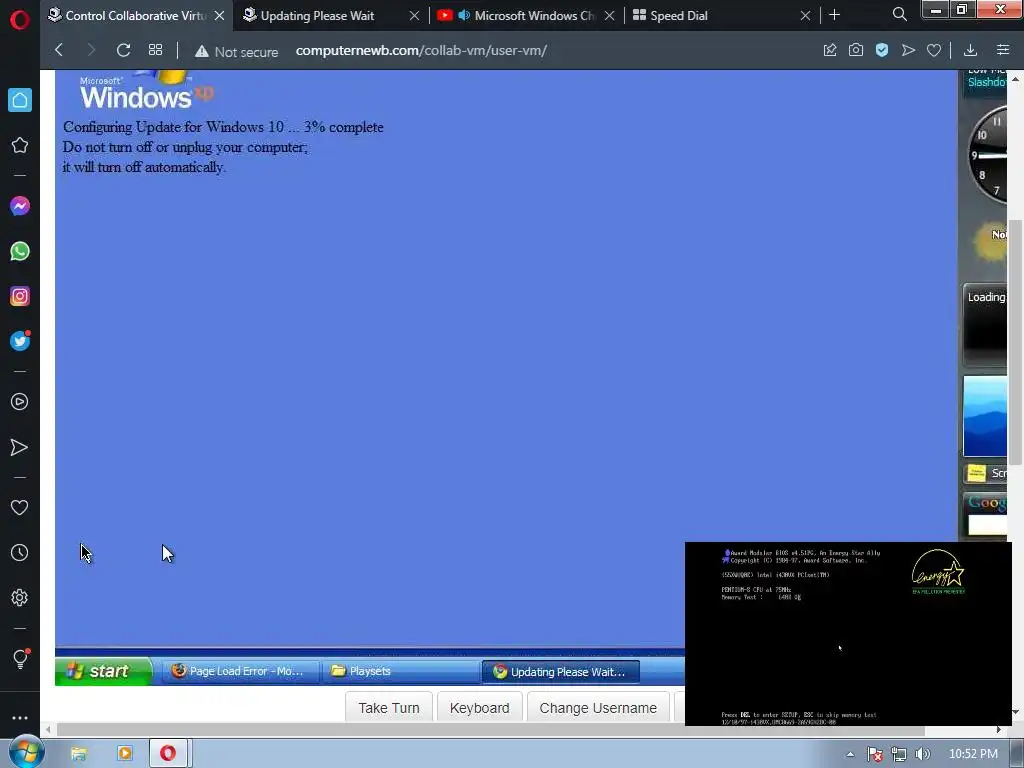Viewport: 1024px width, 768px height.
Task: Select Playsets folder taskbar item in VM
Action: (x=400, y=671)
